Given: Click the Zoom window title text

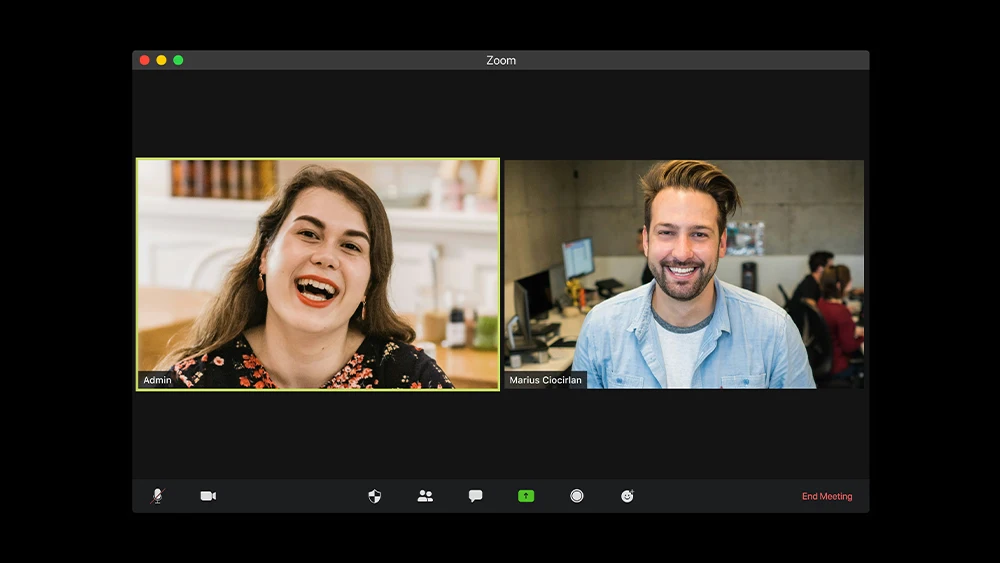Looking at the screenshot, I should (x=501, y=60).
